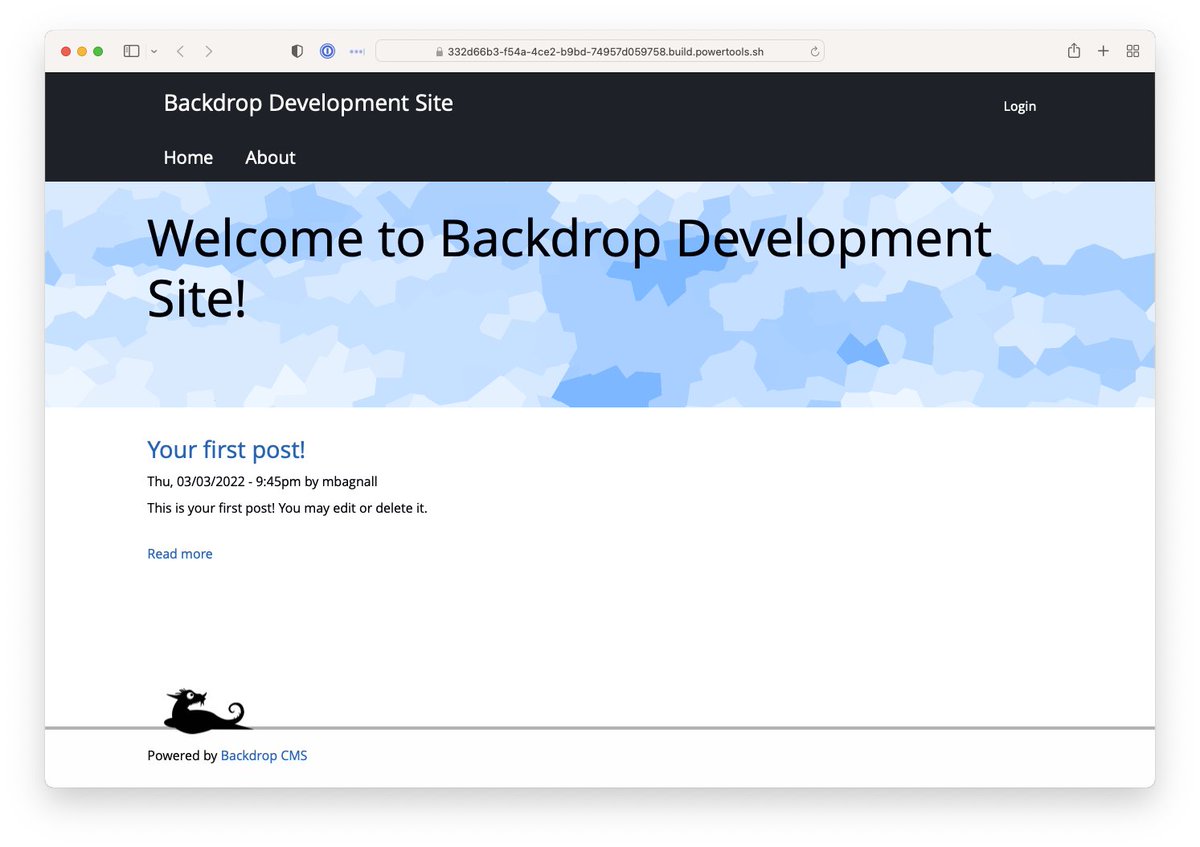Click the Read more link
1200x847 pixels.
(x=180, y=554)
